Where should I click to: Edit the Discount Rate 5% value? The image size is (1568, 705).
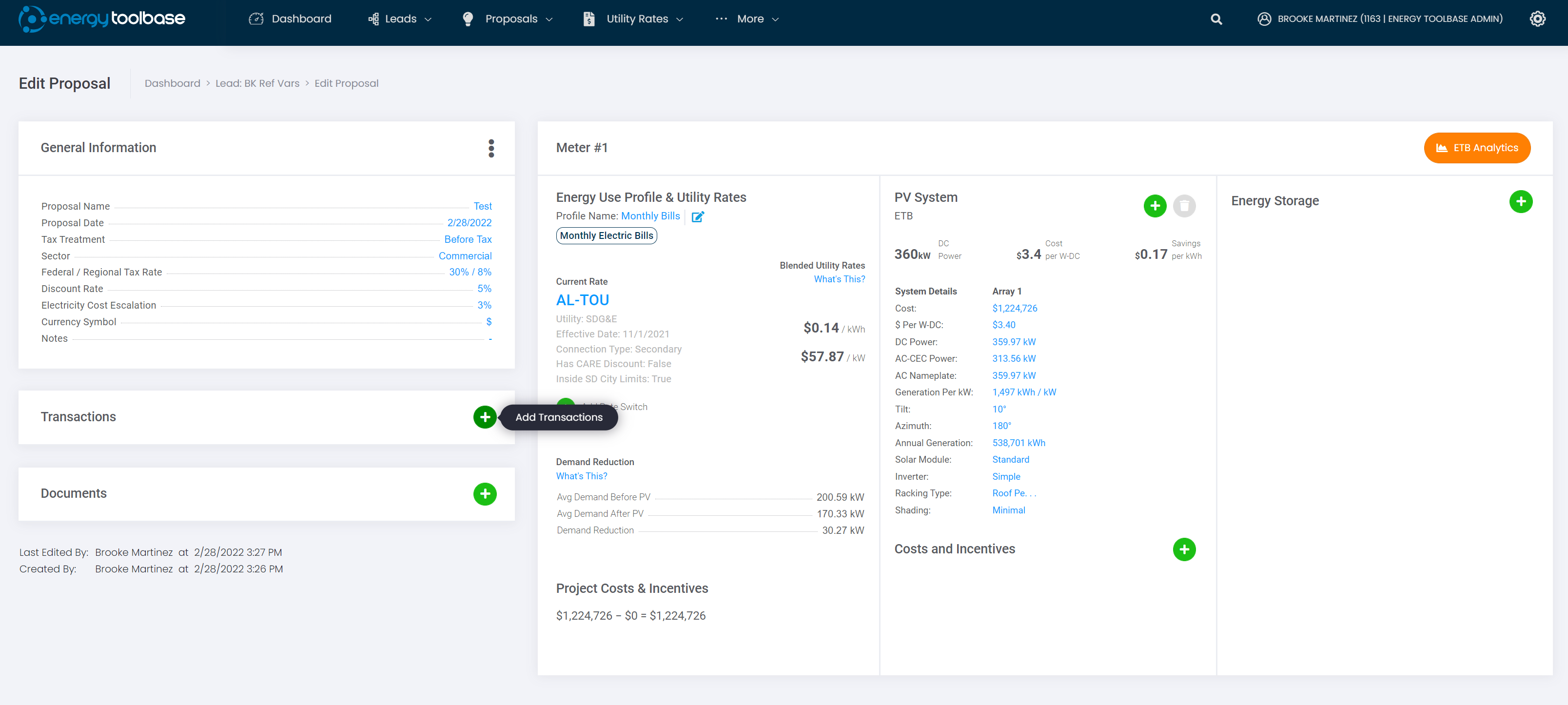pos(485,289)
